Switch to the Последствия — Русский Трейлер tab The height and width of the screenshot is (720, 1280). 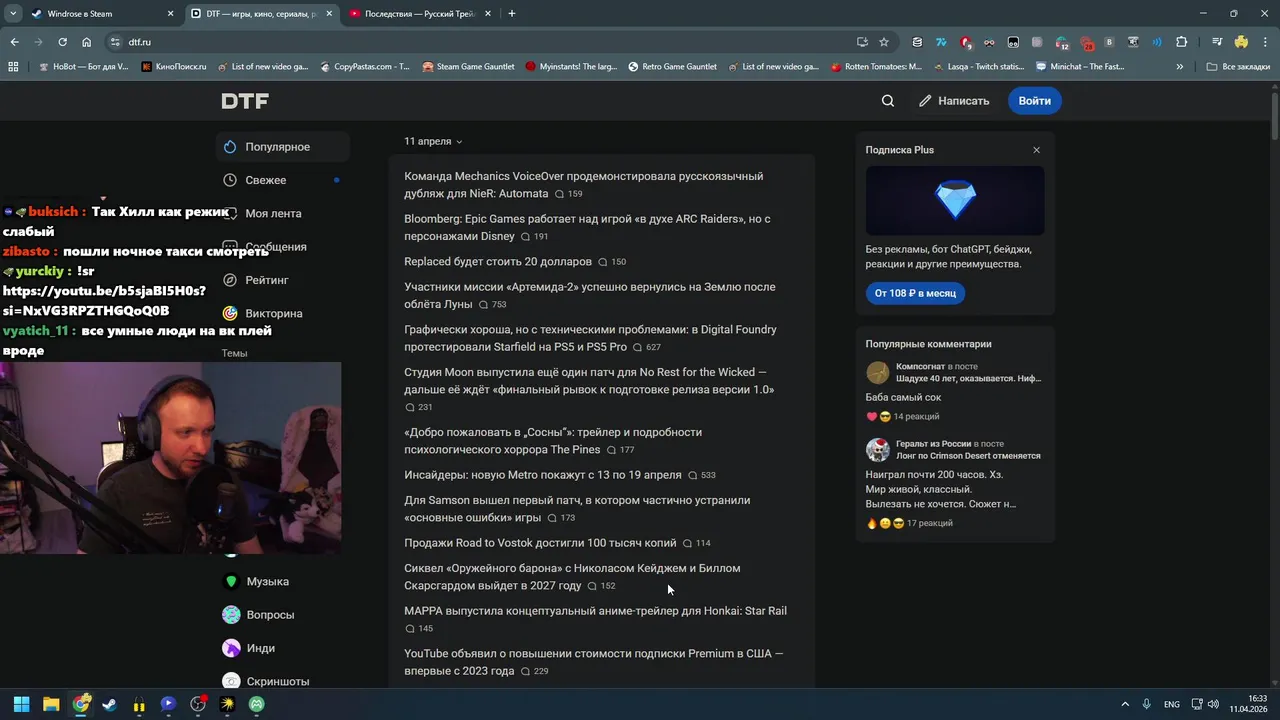(419, 14)
